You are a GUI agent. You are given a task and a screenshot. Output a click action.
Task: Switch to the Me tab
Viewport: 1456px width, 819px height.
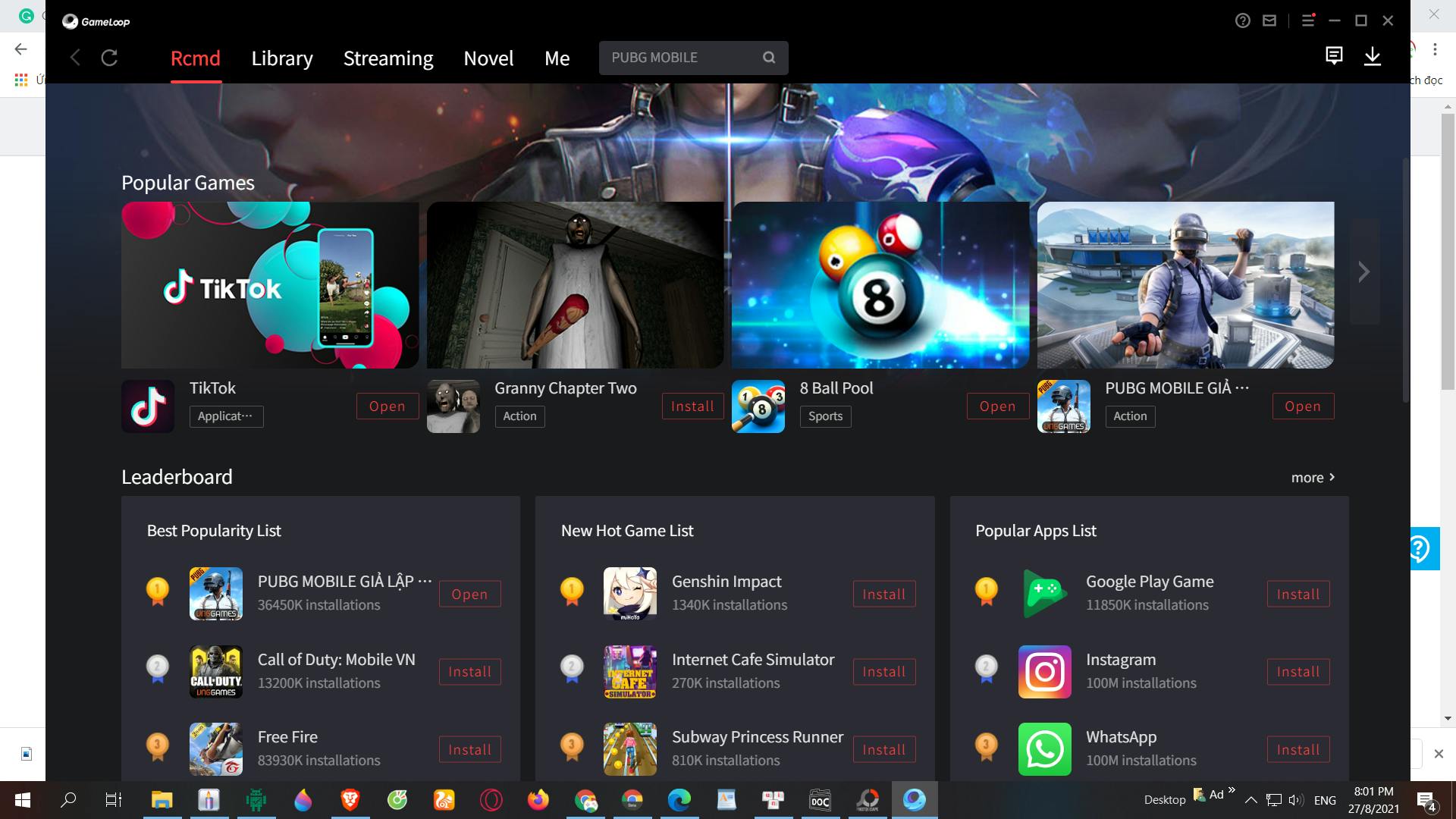pyautogui.click(x=557, y=58)
